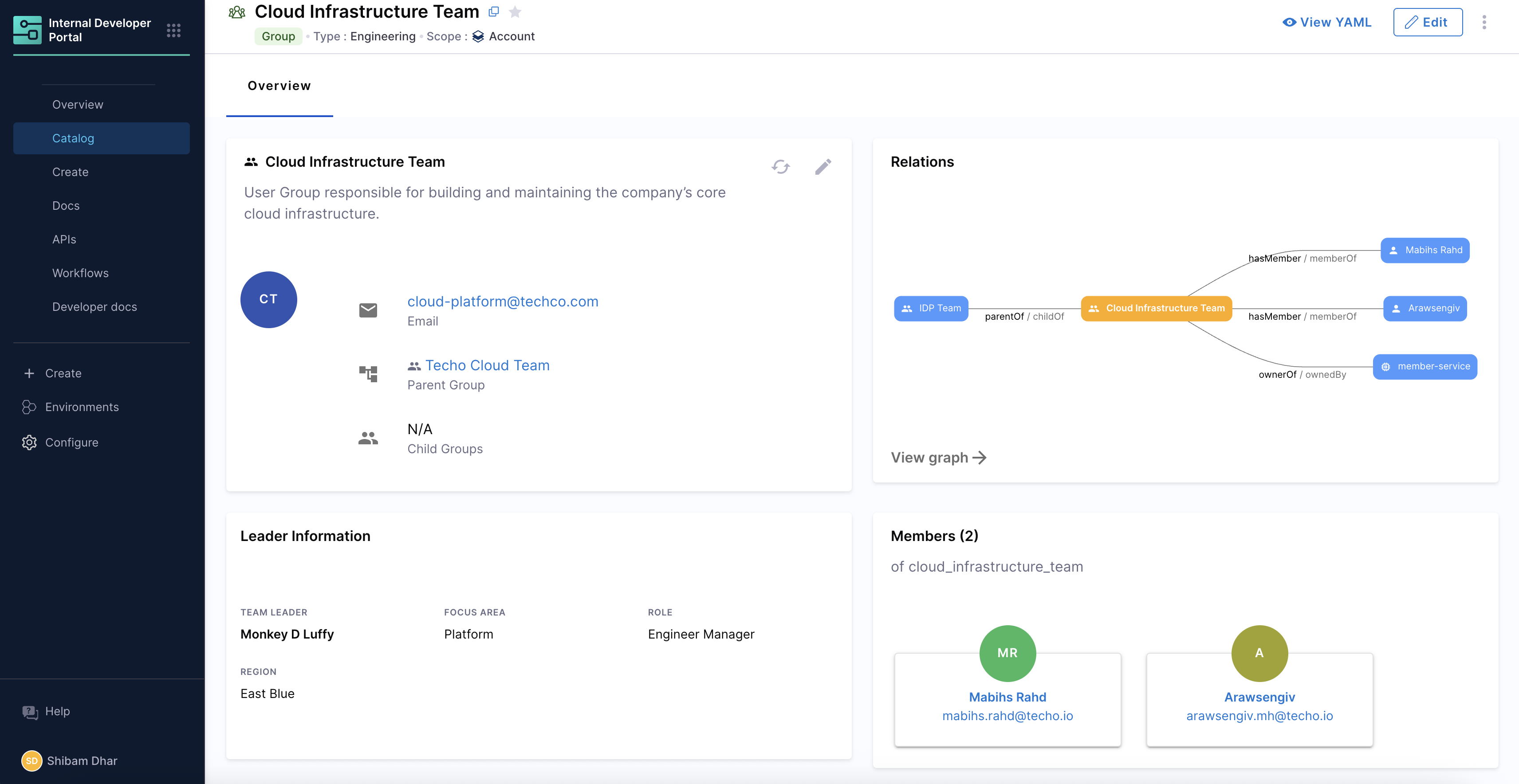This screenshot has height=784, width=1519.
Task: Click the MR member avatar
Action: click(1007, 653)
